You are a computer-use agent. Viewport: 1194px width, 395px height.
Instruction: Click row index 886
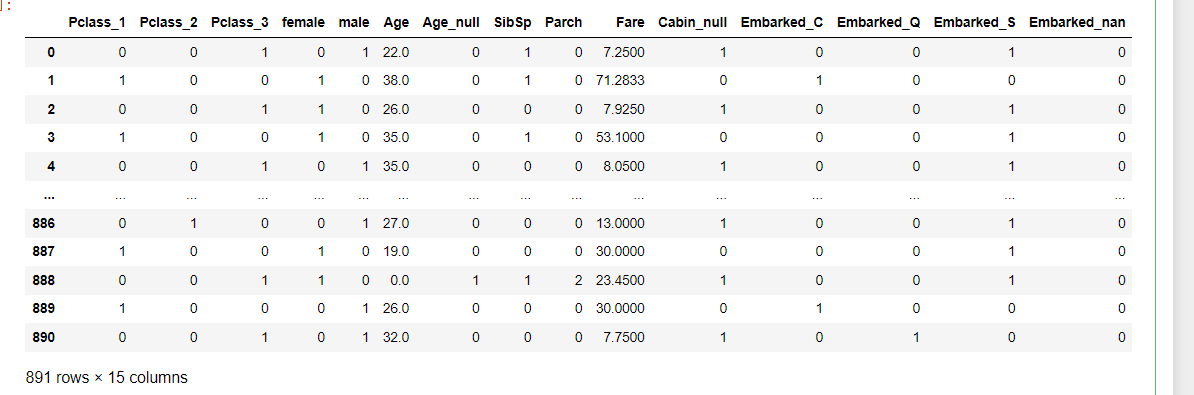point(44,224)
